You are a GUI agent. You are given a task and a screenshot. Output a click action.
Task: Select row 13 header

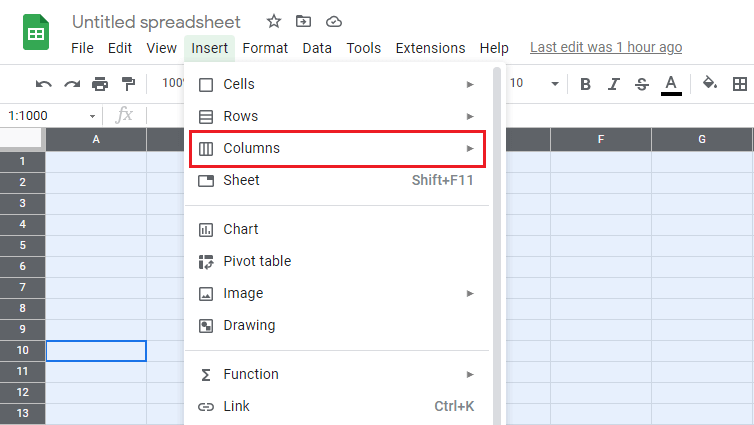click(x=23, y=413)
